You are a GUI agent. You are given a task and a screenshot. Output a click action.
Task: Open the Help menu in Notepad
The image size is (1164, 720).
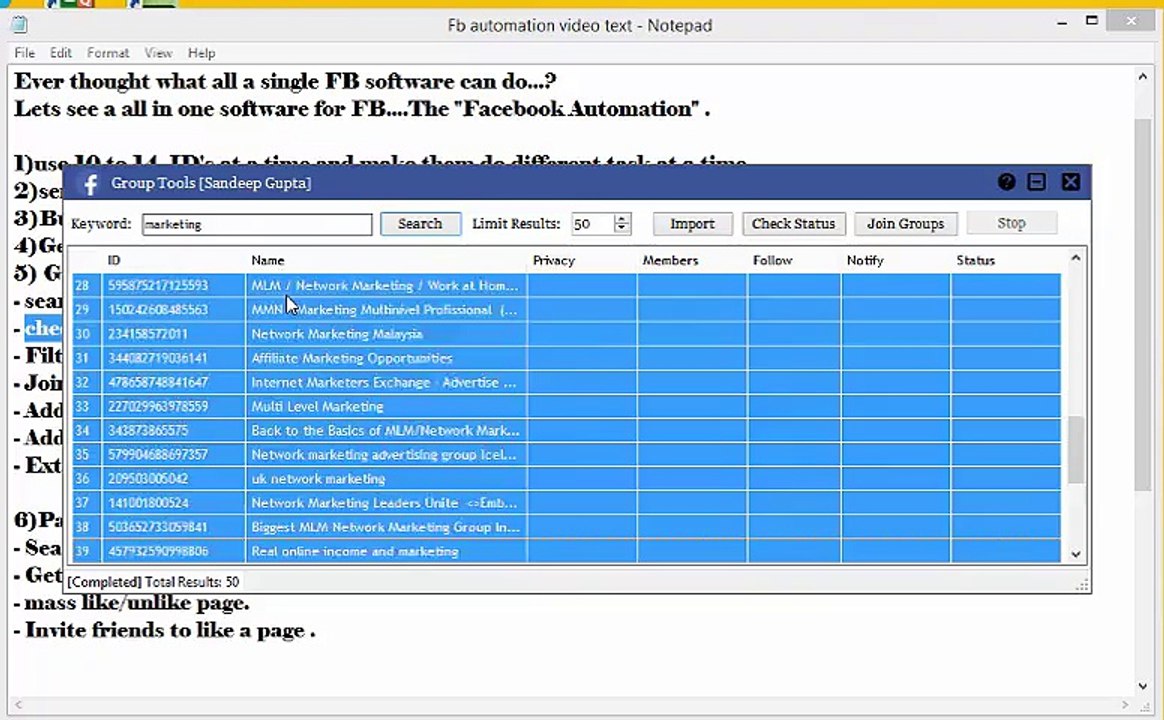click(x=201, y=53)
